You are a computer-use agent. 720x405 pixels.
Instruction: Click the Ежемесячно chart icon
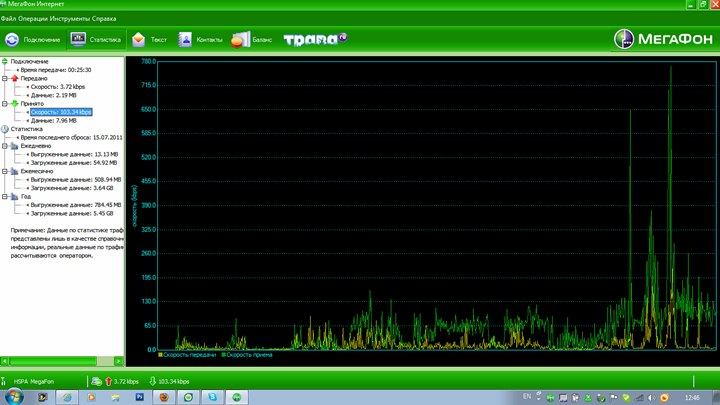(x=15, y=171)
